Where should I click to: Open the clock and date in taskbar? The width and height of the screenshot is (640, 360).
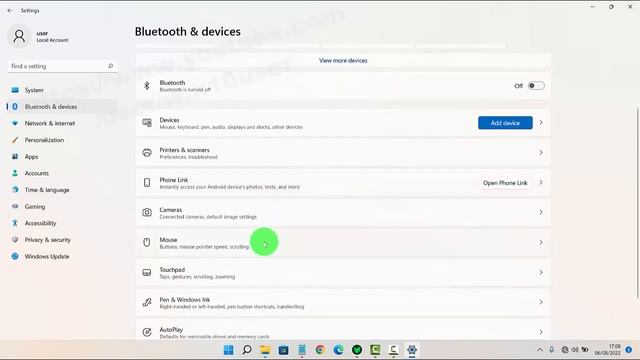pyautogui.click(x=607, y=350)
